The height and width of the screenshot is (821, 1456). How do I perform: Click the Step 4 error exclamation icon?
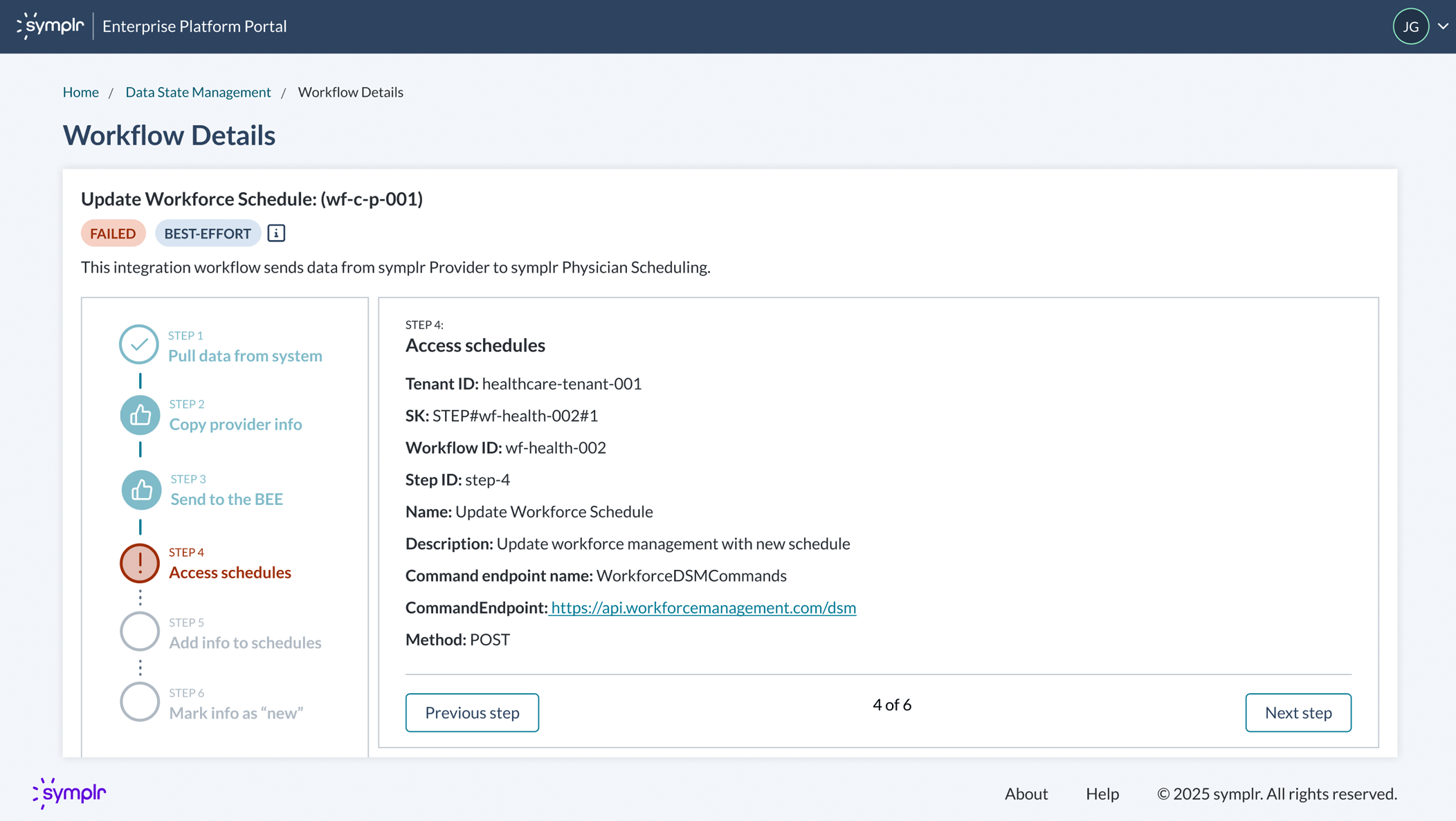click(140, 563)
